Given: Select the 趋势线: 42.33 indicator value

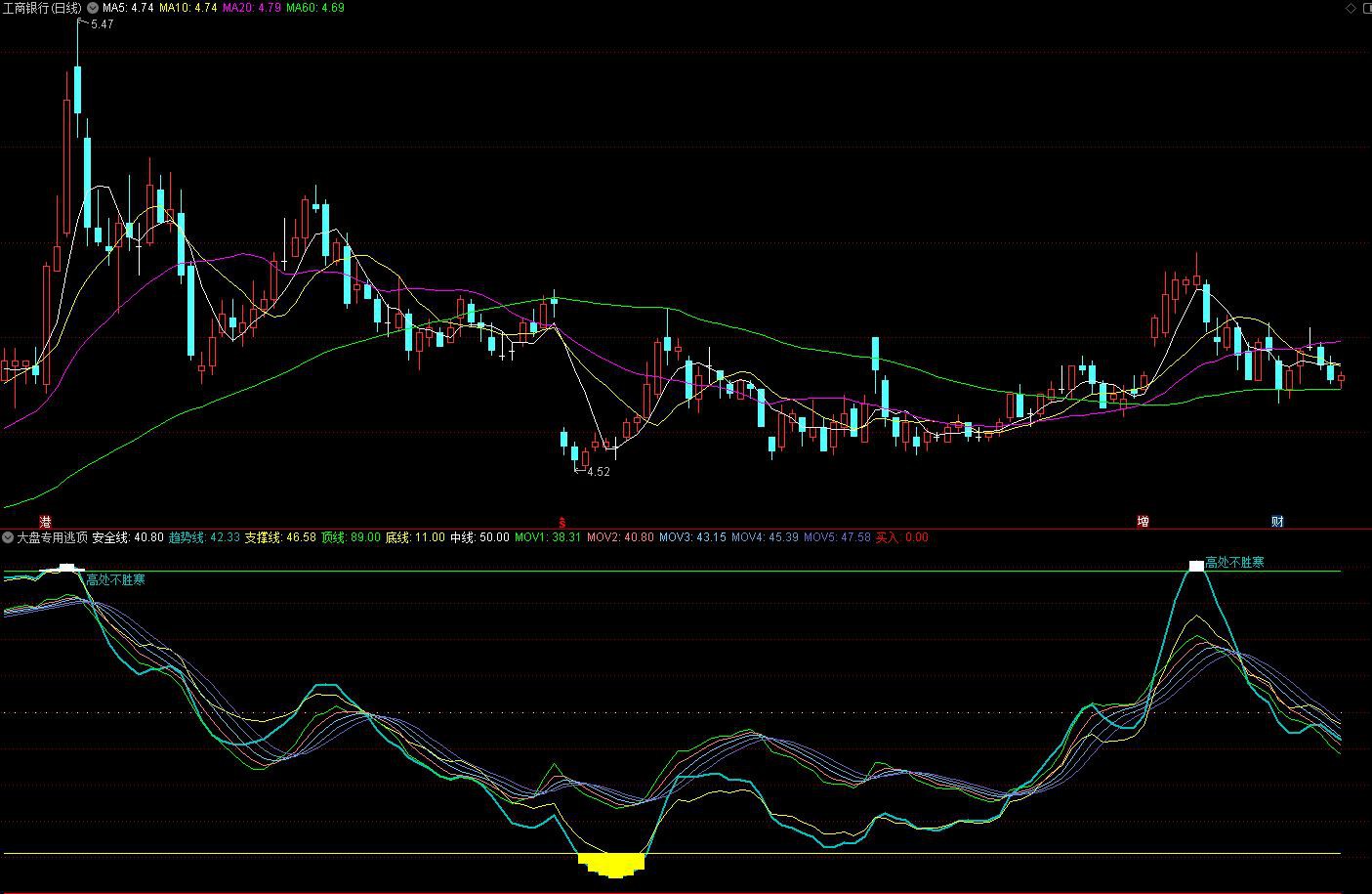Looking at the screenshot, I should click(x=204, y=537).
